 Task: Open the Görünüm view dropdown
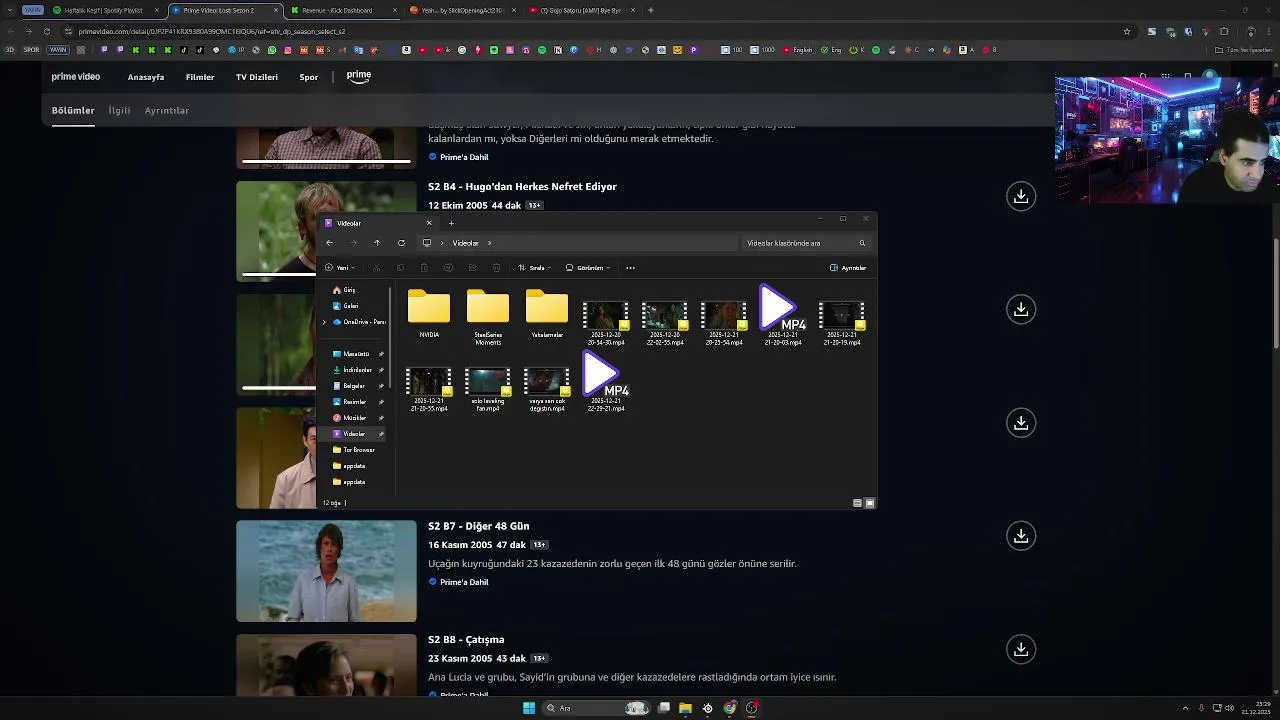point(588,268)
